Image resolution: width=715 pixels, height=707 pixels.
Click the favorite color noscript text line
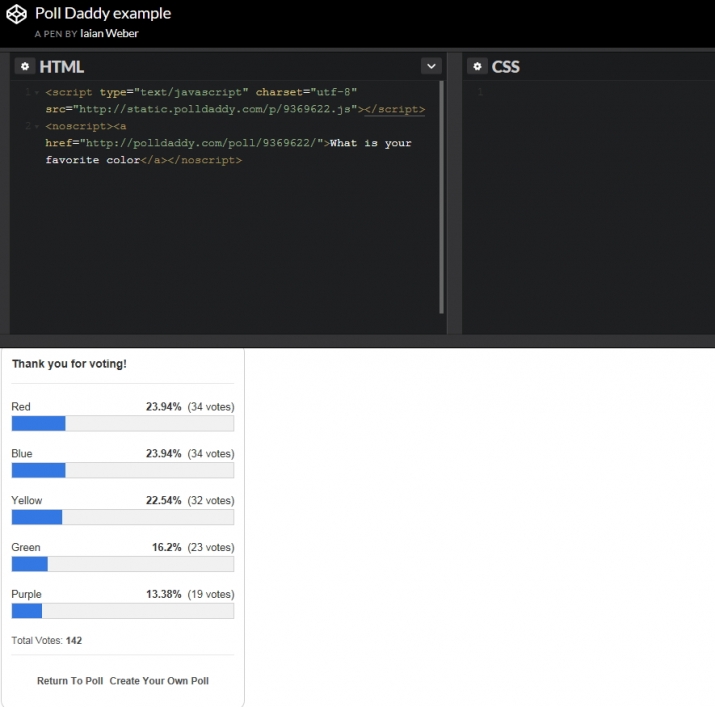click(144, 160)
